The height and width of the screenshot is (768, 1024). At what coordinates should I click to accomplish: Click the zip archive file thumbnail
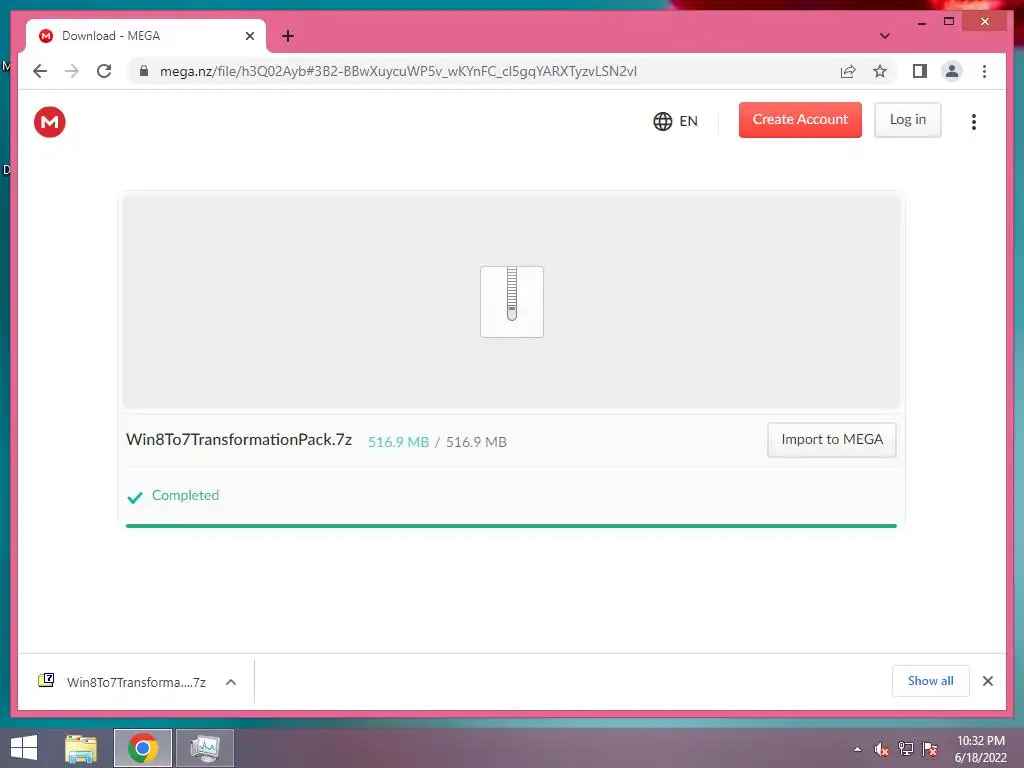pyautogui.click(x=511, y=302)
